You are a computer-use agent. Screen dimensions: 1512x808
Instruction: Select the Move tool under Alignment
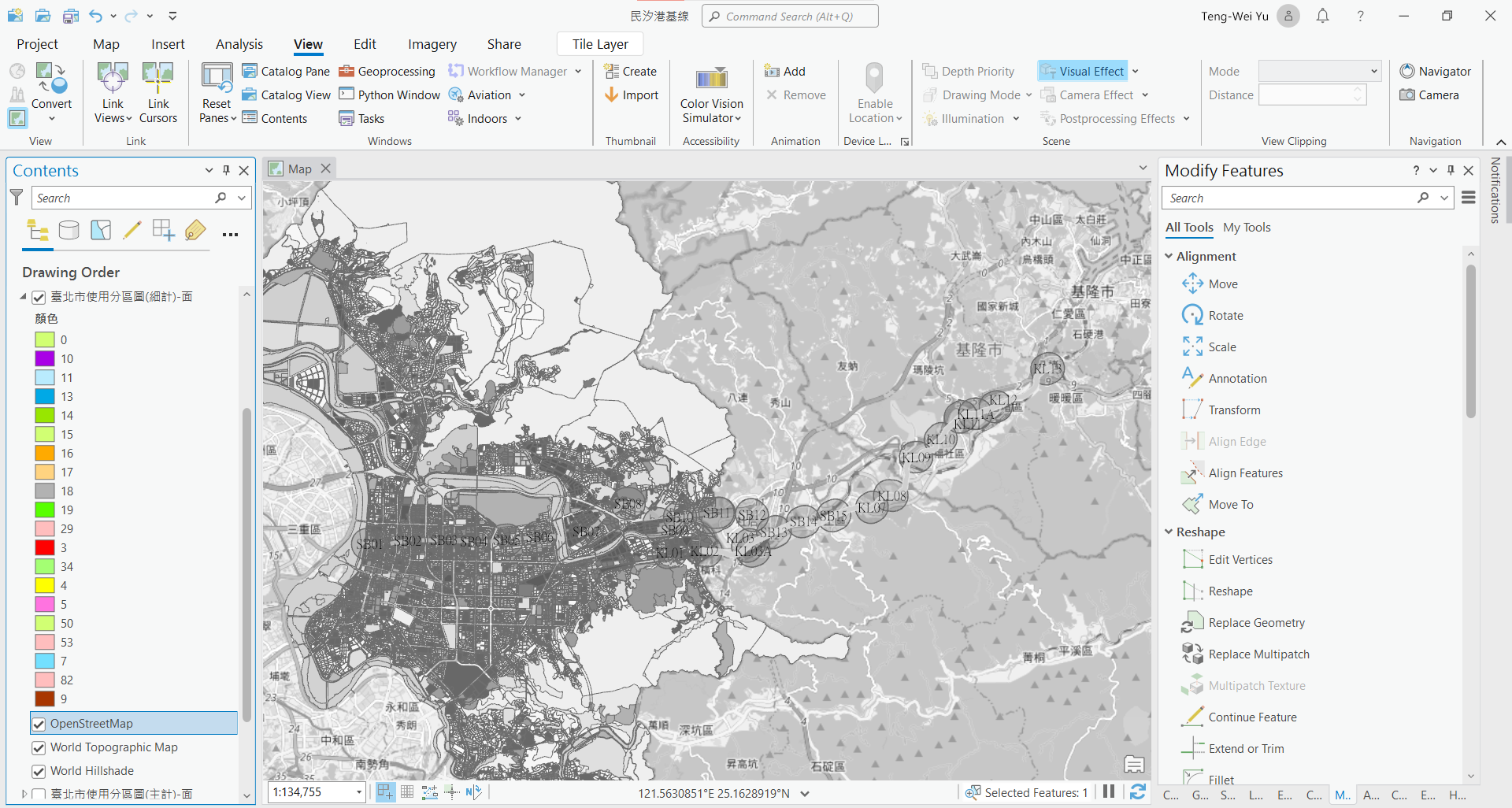coord(1222,284)
